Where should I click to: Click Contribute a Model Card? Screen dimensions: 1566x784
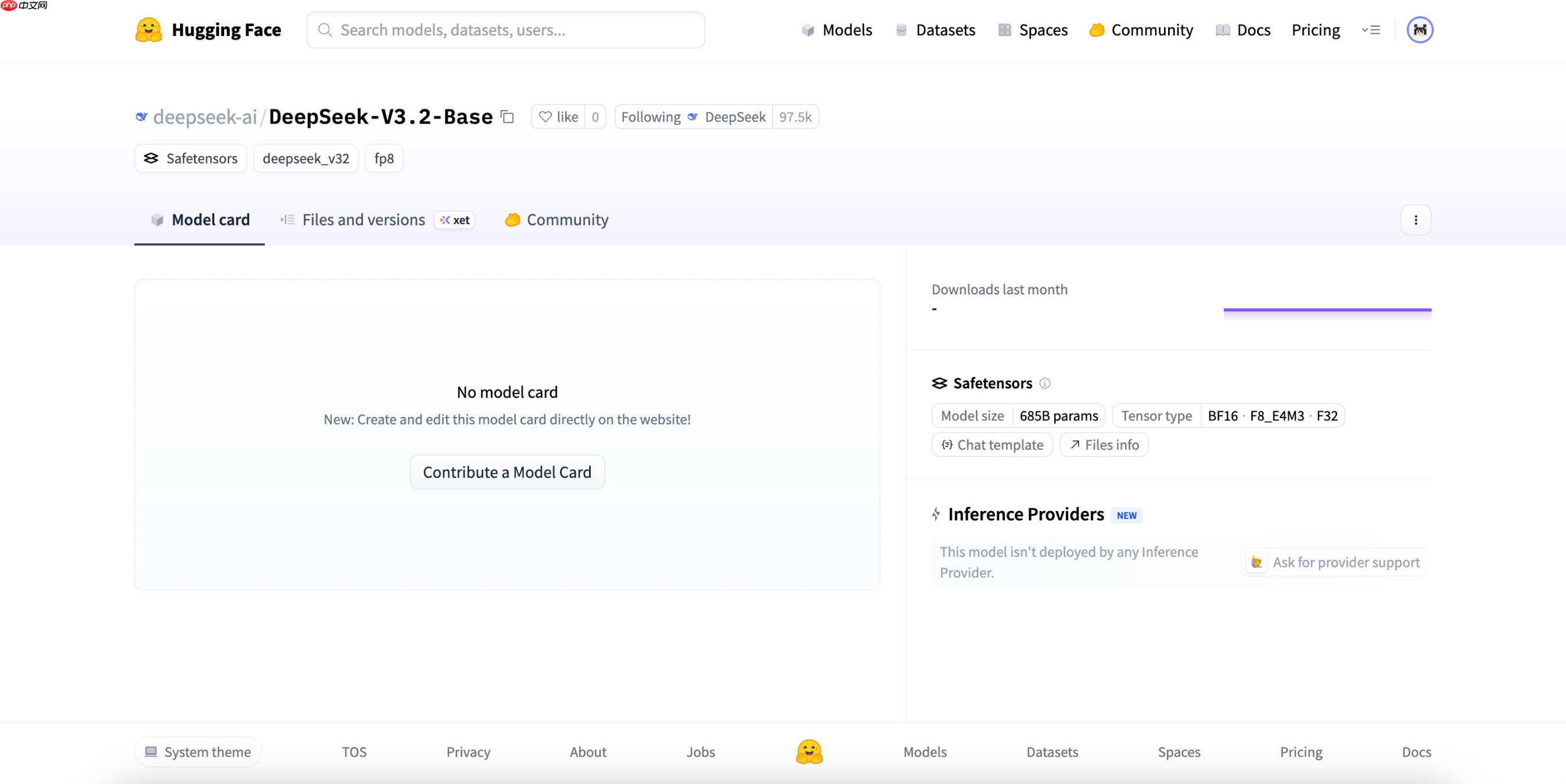507,472
